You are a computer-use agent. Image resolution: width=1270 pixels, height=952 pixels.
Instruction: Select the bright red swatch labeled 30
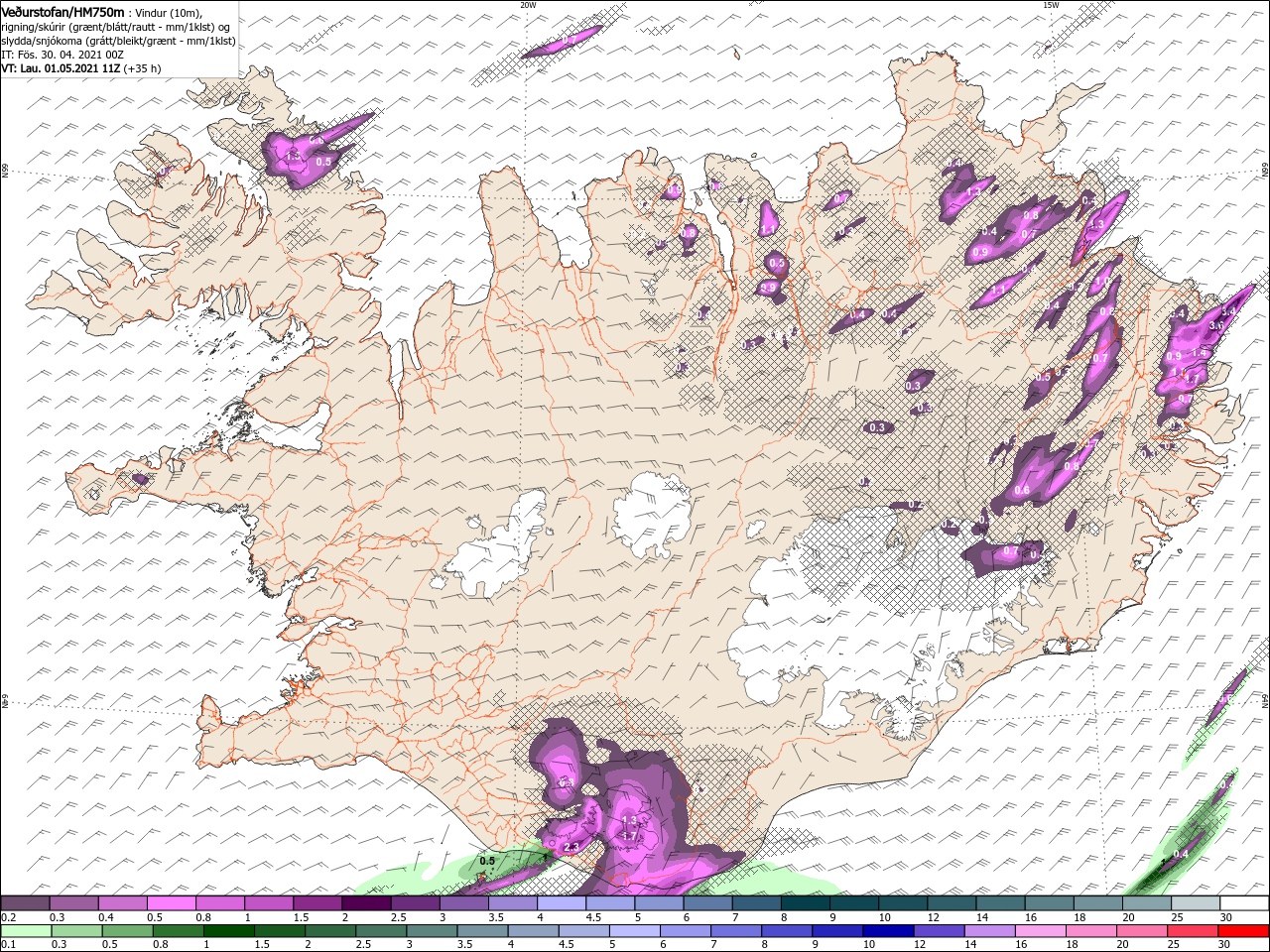click(1244, 930)
